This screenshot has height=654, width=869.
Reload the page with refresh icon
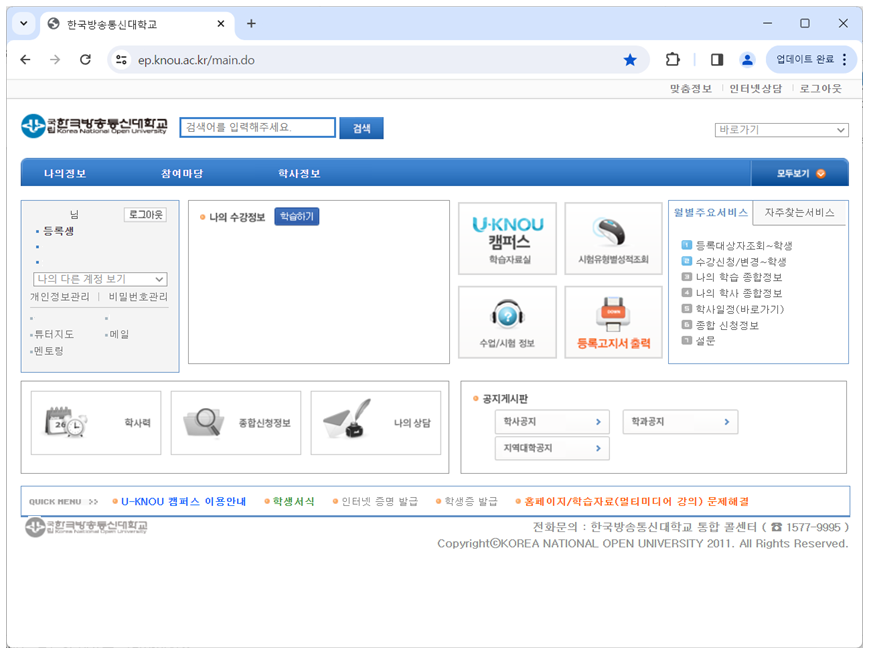point(85,59)
